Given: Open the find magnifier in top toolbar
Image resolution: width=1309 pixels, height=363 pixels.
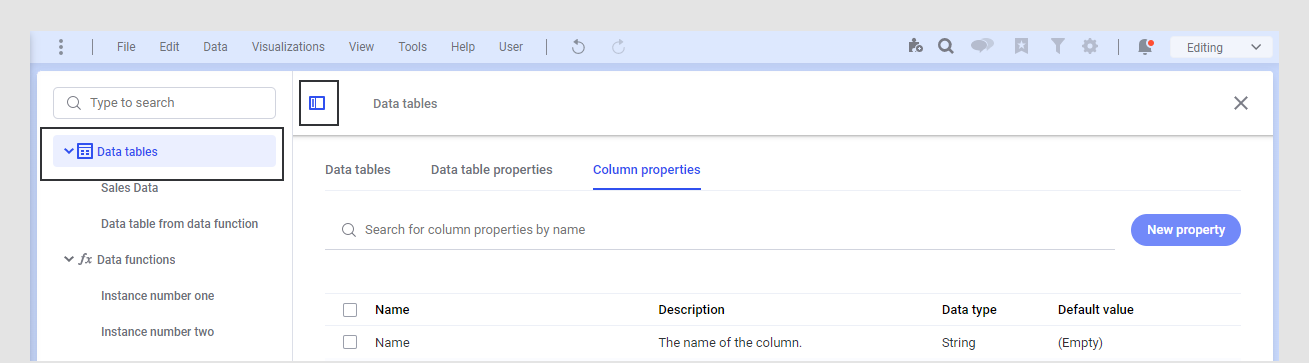Looking at the screenshot, I should pyautogui.click(x=945, y=46).
